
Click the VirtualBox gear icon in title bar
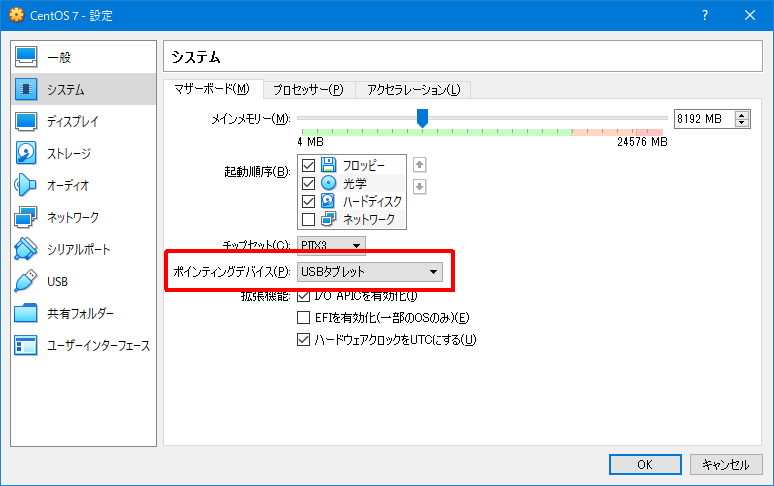click(x=16, y=15)
